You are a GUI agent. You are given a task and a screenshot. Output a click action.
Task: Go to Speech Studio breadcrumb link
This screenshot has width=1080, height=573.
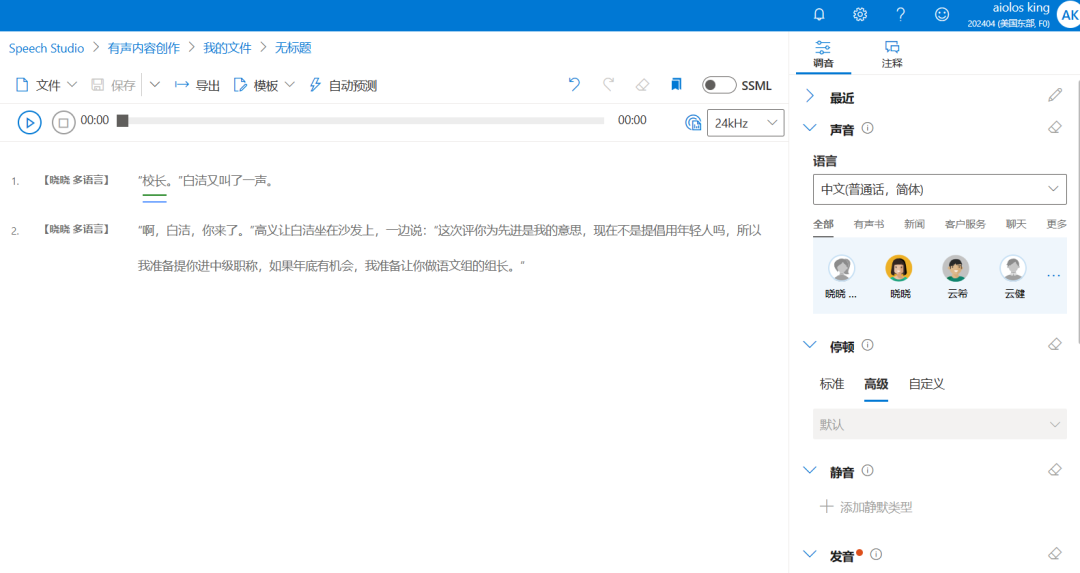[46, 48]
